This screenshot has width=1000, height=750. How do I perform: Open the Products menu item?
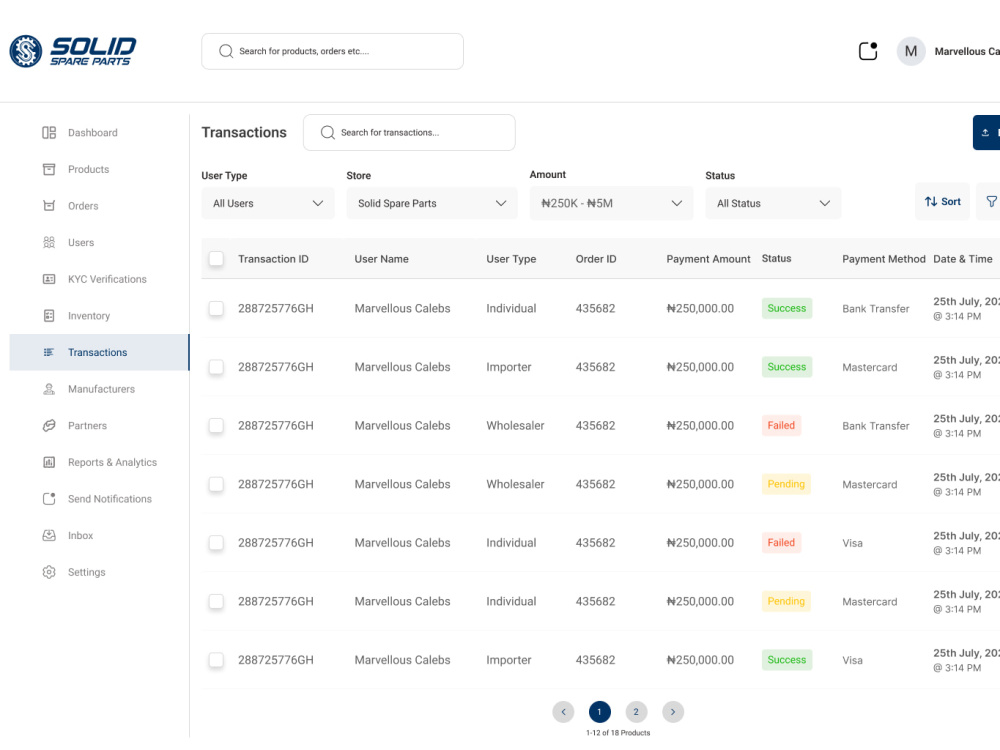point(99,169)
